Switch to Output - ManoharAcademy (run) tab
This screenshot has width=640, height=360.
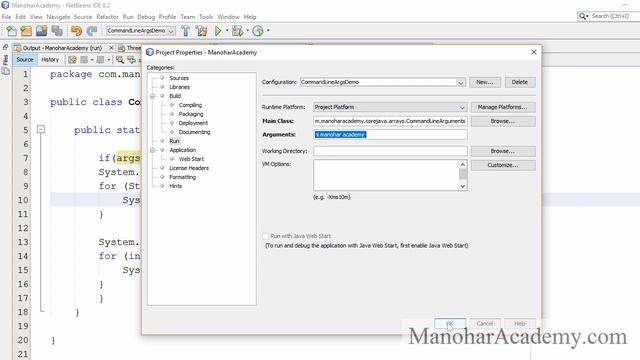61,48
